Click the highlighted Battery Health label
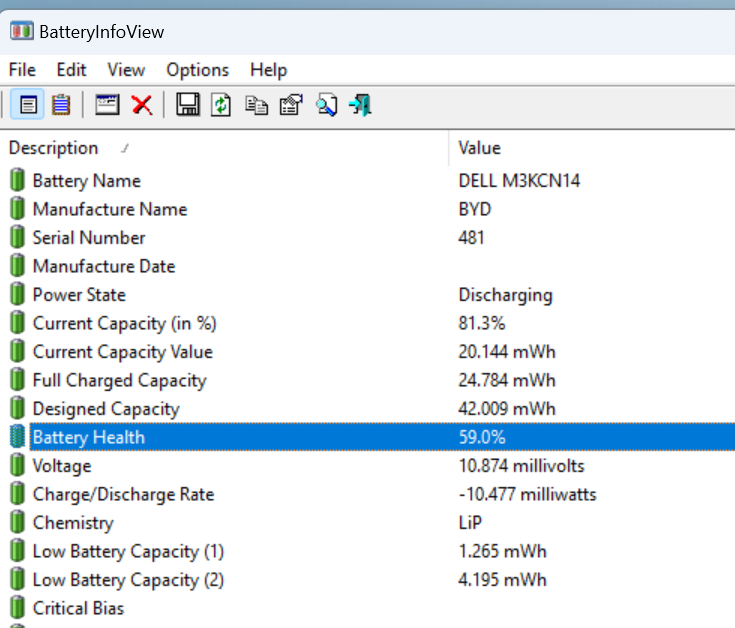 click(x=89, y=437)
